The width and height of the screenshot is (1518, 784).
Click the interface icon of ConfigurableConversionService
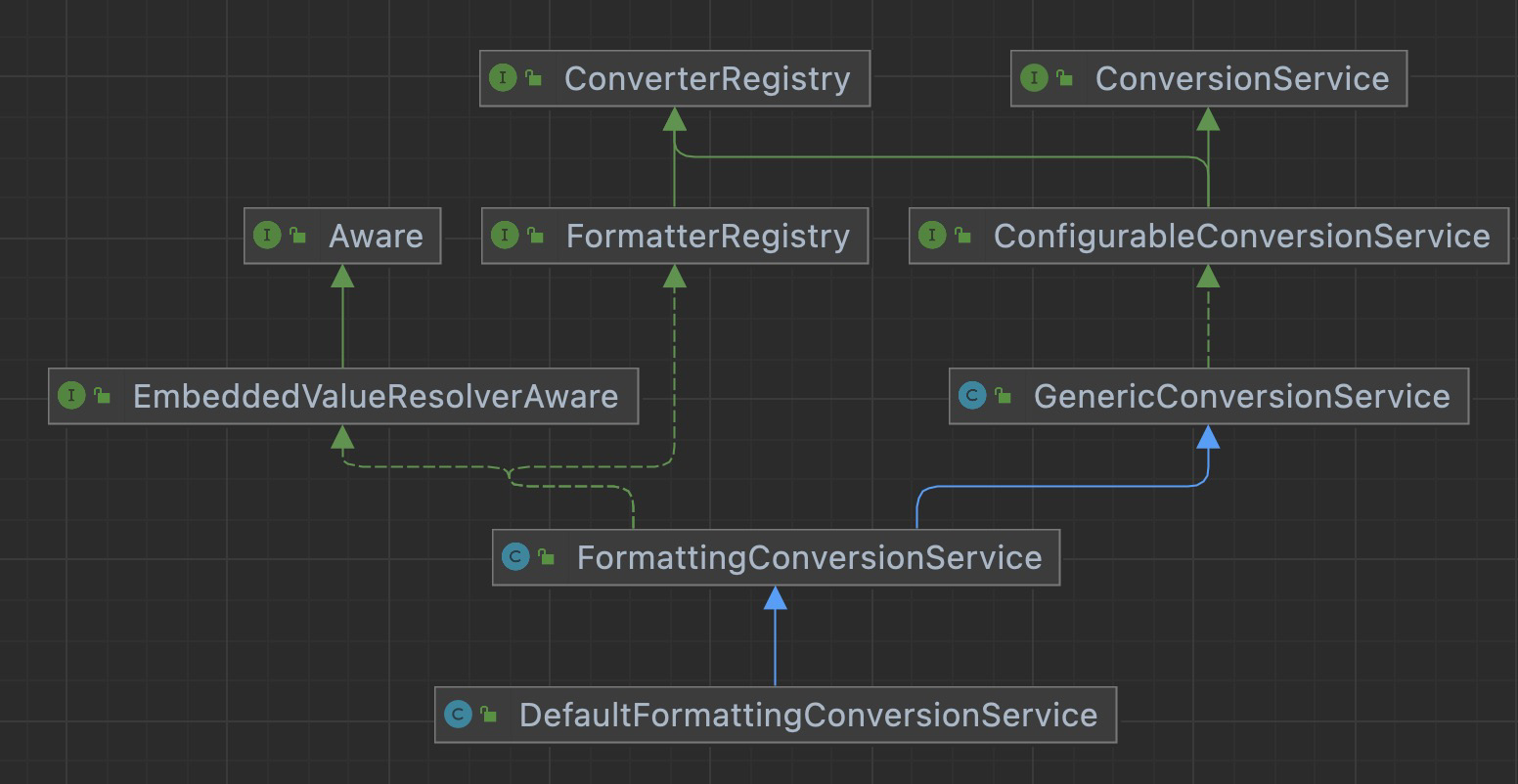[932, 236]
